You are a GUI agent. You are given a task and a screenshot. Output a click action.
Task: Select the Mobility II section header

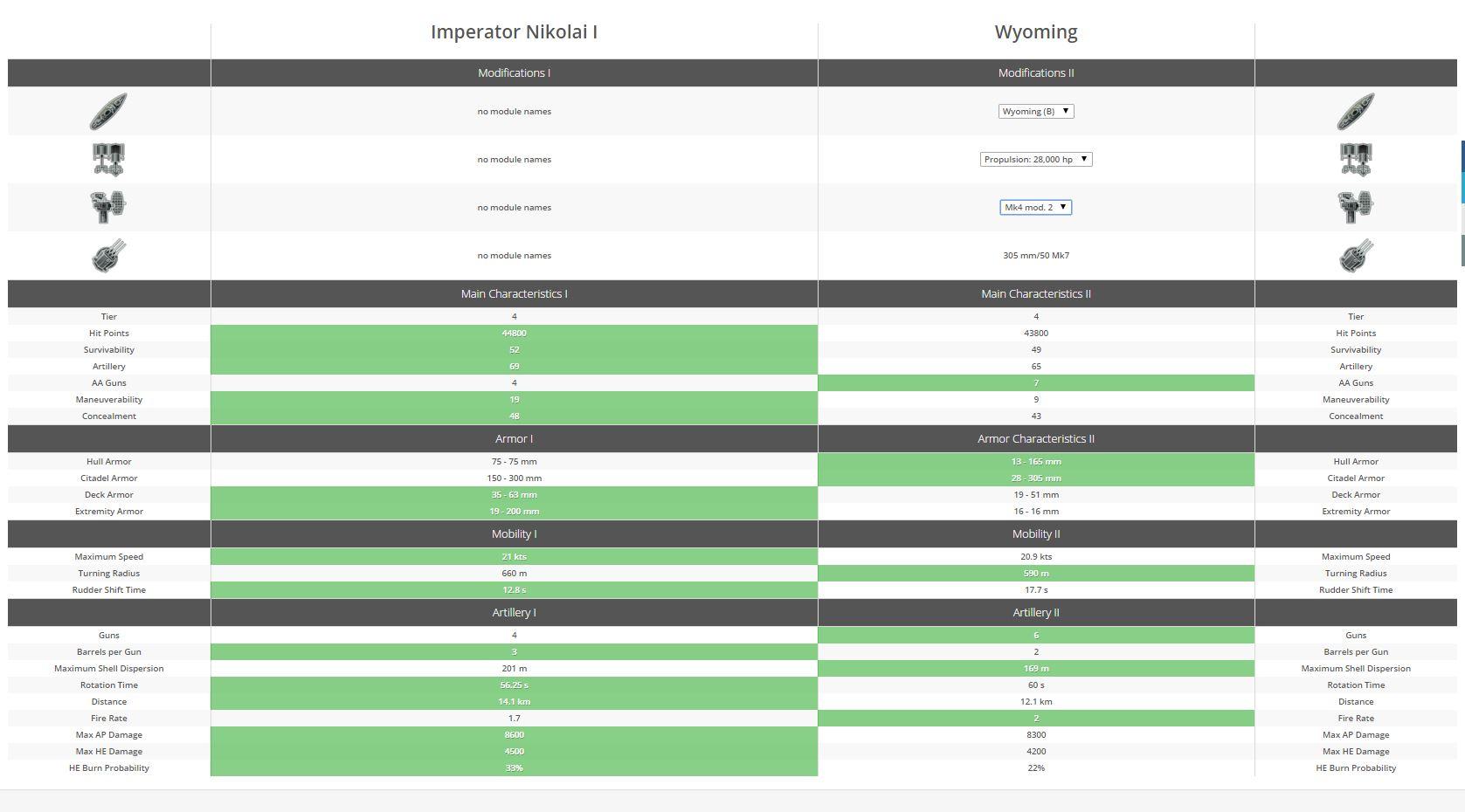(1036, 533)
